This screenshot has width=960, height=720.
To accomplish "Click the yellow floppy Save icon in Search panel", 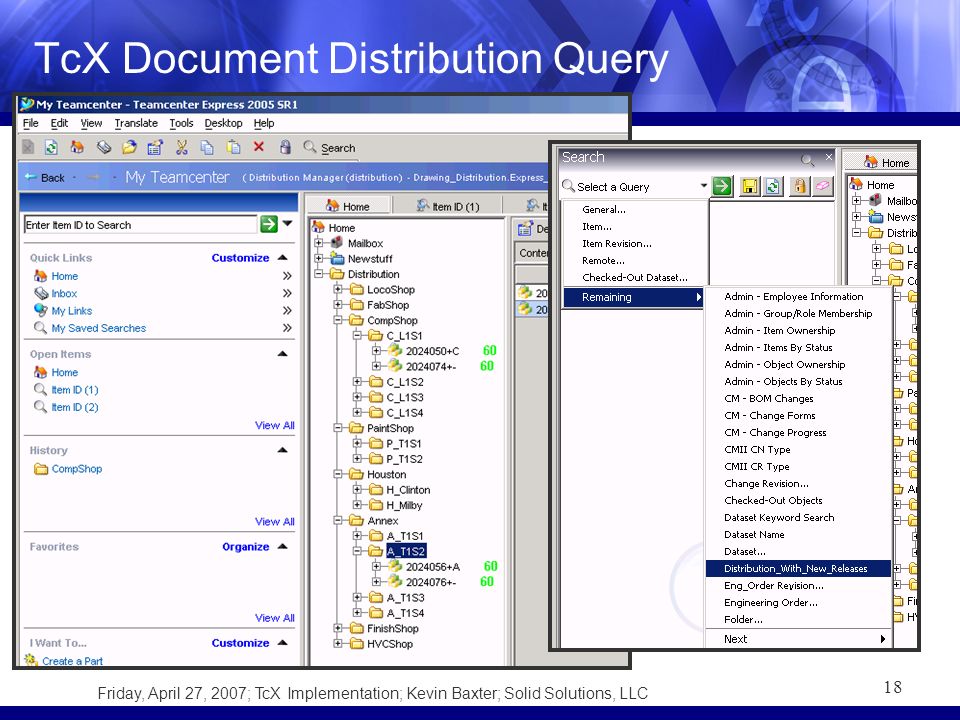I will tap(750, 186).
